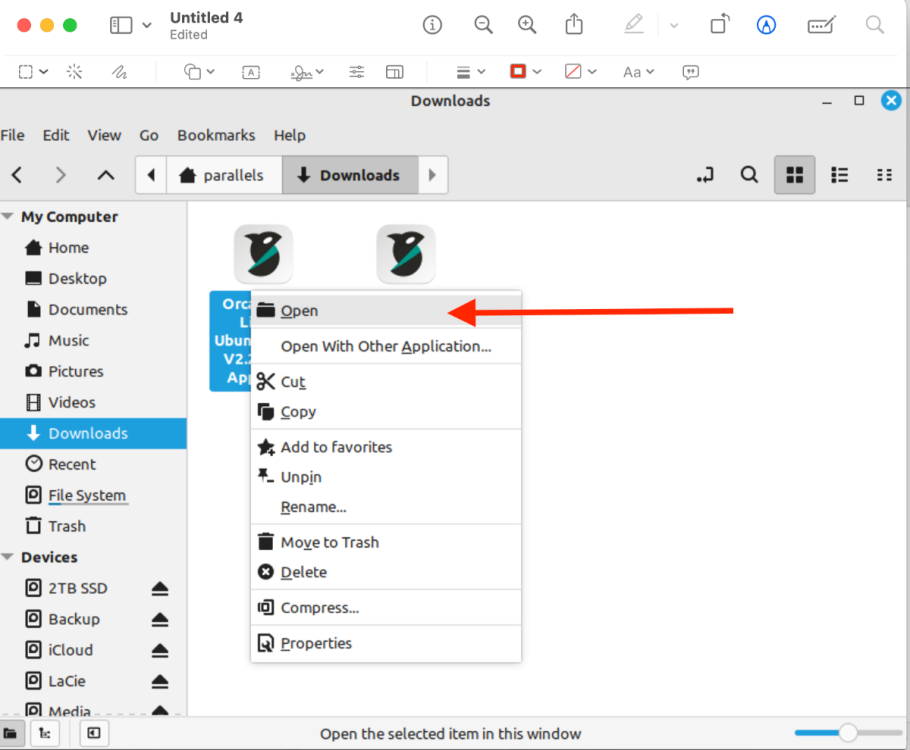
Task: Click the Adjust Color sliders icon
Action: tap(356, 72)
